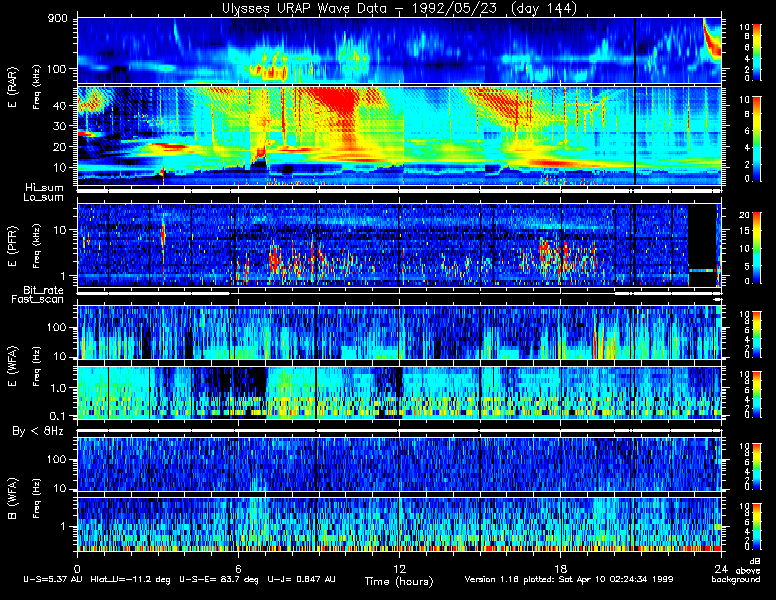Screen dimensions: 776x600
Task: Click the 0-20 color bar beside PFR panel
Action: pos(757,248)
